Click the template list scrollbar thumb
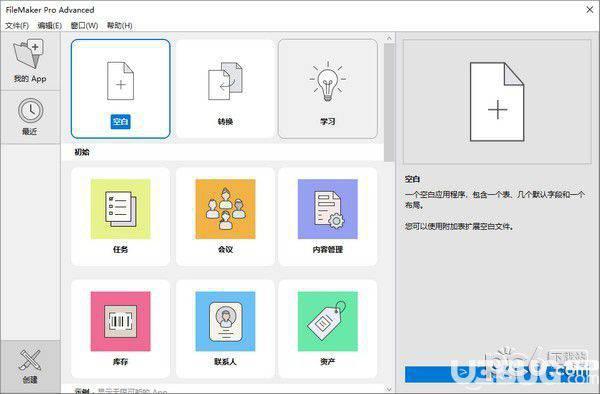Viewport: 600px width, 394px height. [389, 103]
